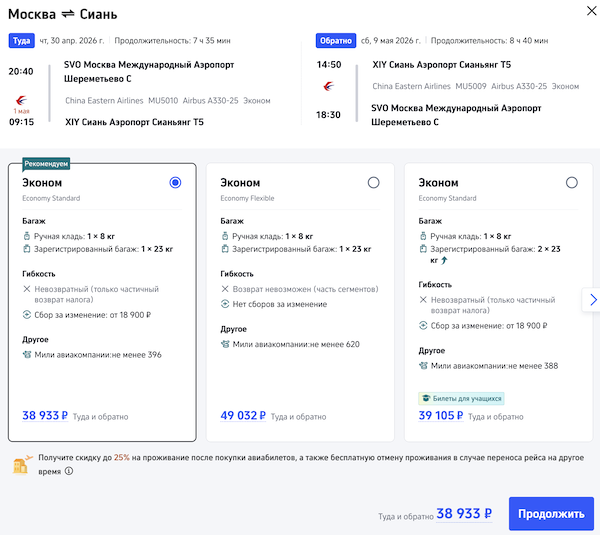The image size is (600, 535).
Task: Choose the third Эконом fare with 2 × 23 кг
Action: tap(571, 183)
